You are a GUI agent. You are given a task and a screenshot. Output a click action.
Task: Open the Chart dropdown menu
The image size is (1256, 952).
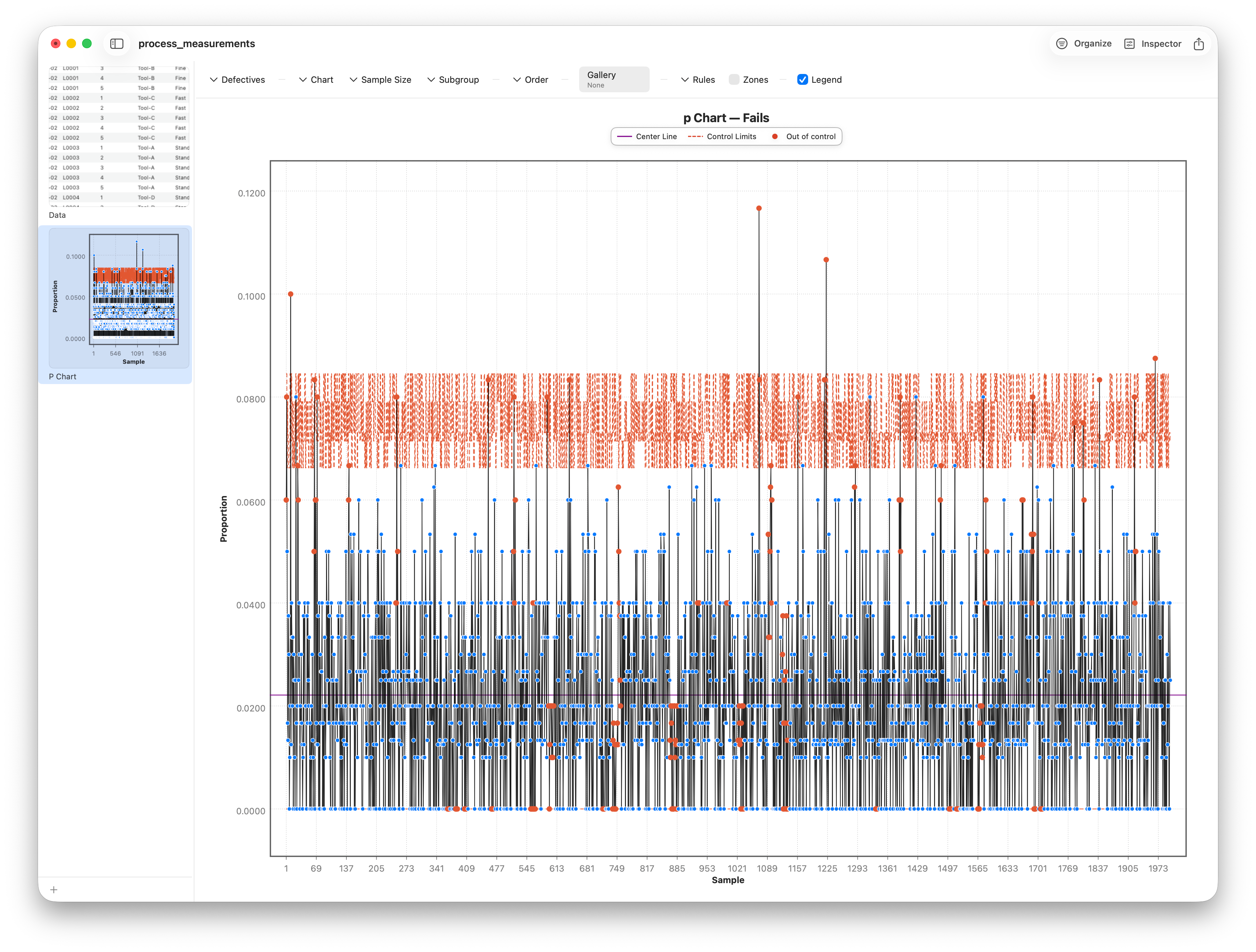316,79
